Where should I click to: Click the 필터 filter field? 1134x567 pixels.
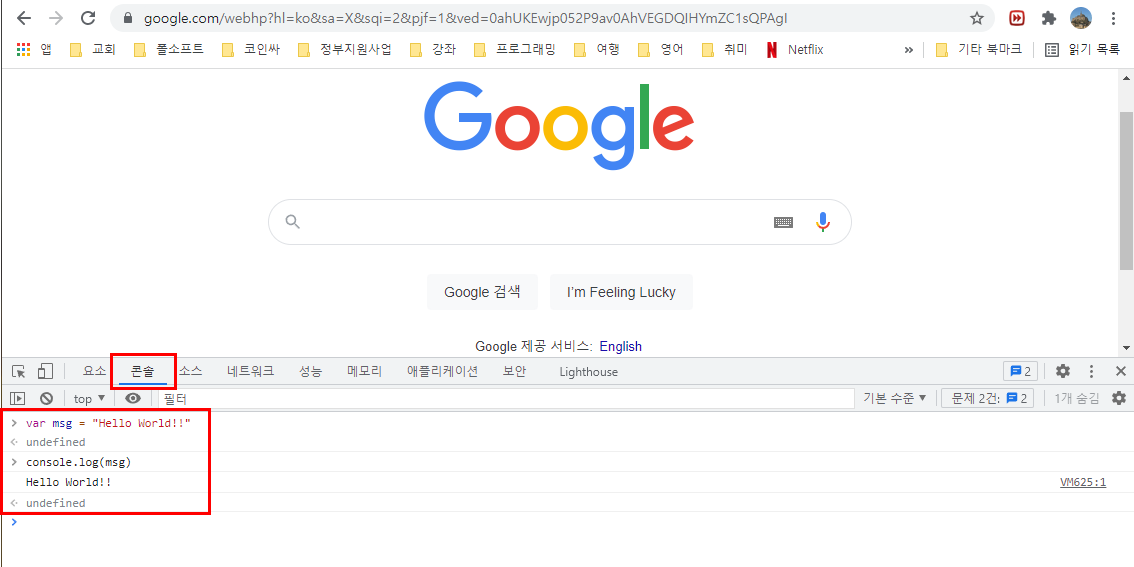click(x=506, y=398)
